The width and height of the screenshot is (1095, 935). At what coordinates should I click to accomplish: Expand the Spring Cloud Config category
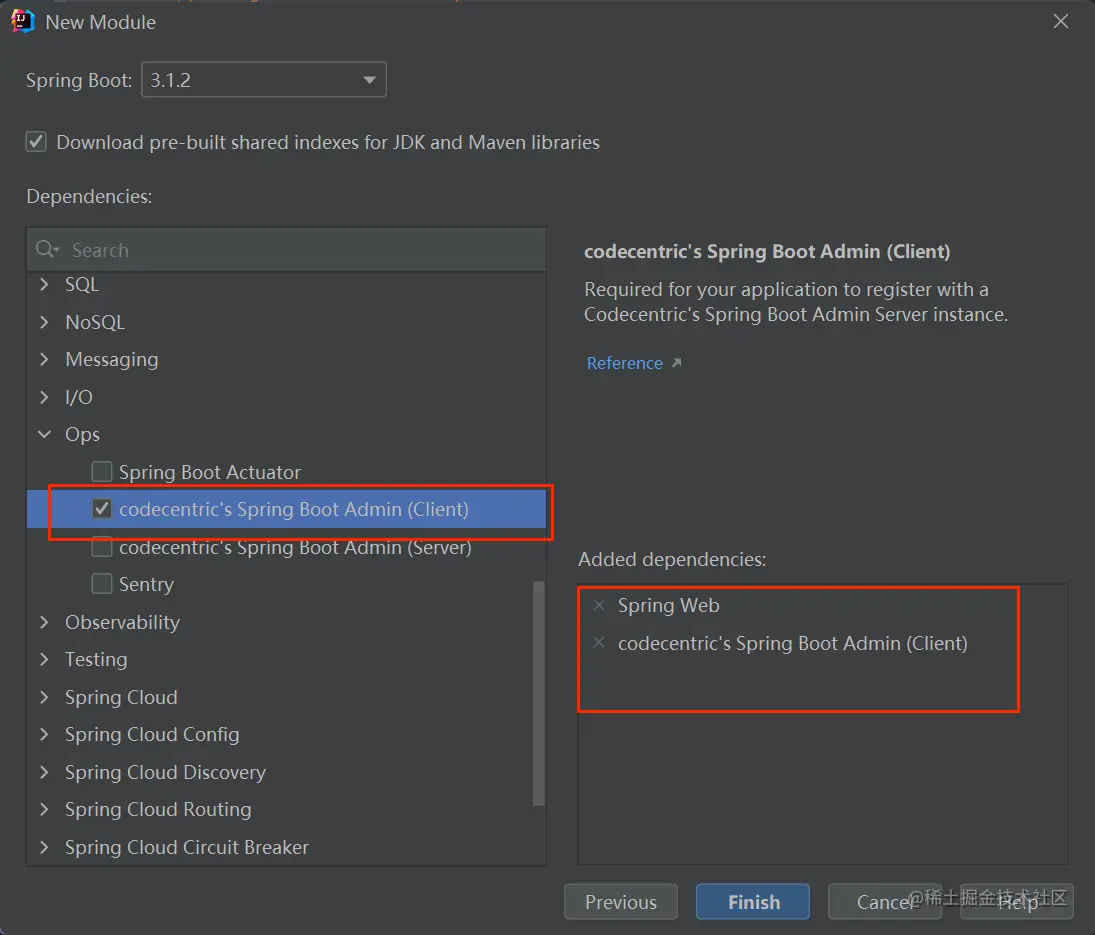(44, 734)
